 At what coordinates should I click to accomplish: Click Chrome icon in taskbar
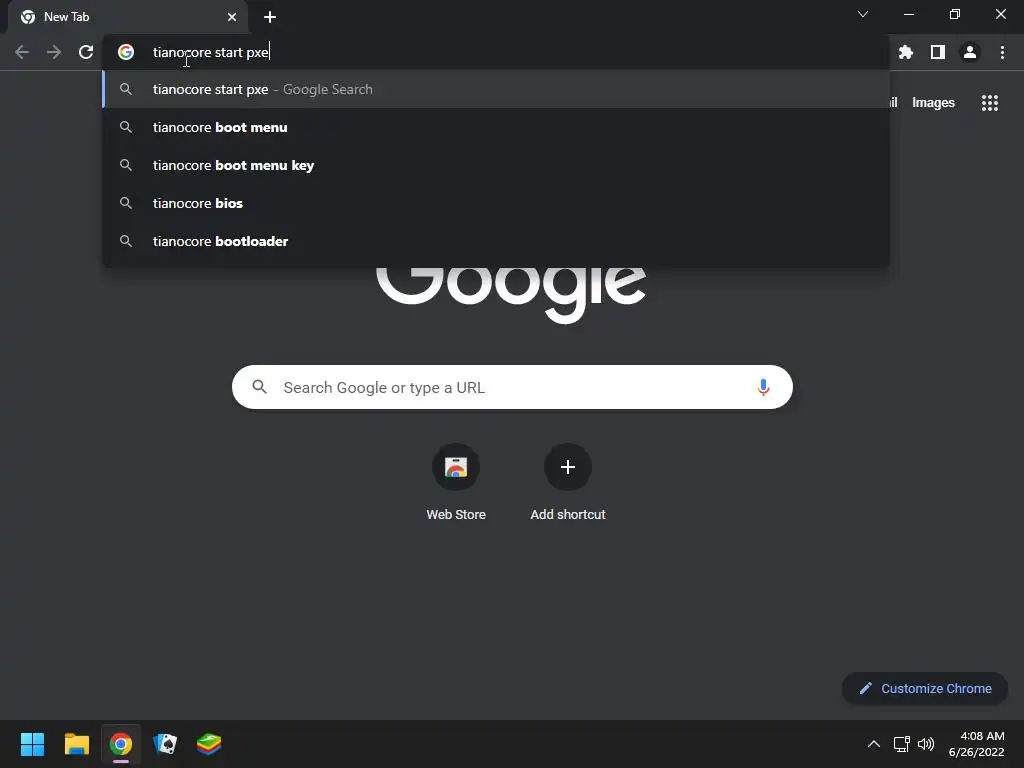[x=121, y=744]
